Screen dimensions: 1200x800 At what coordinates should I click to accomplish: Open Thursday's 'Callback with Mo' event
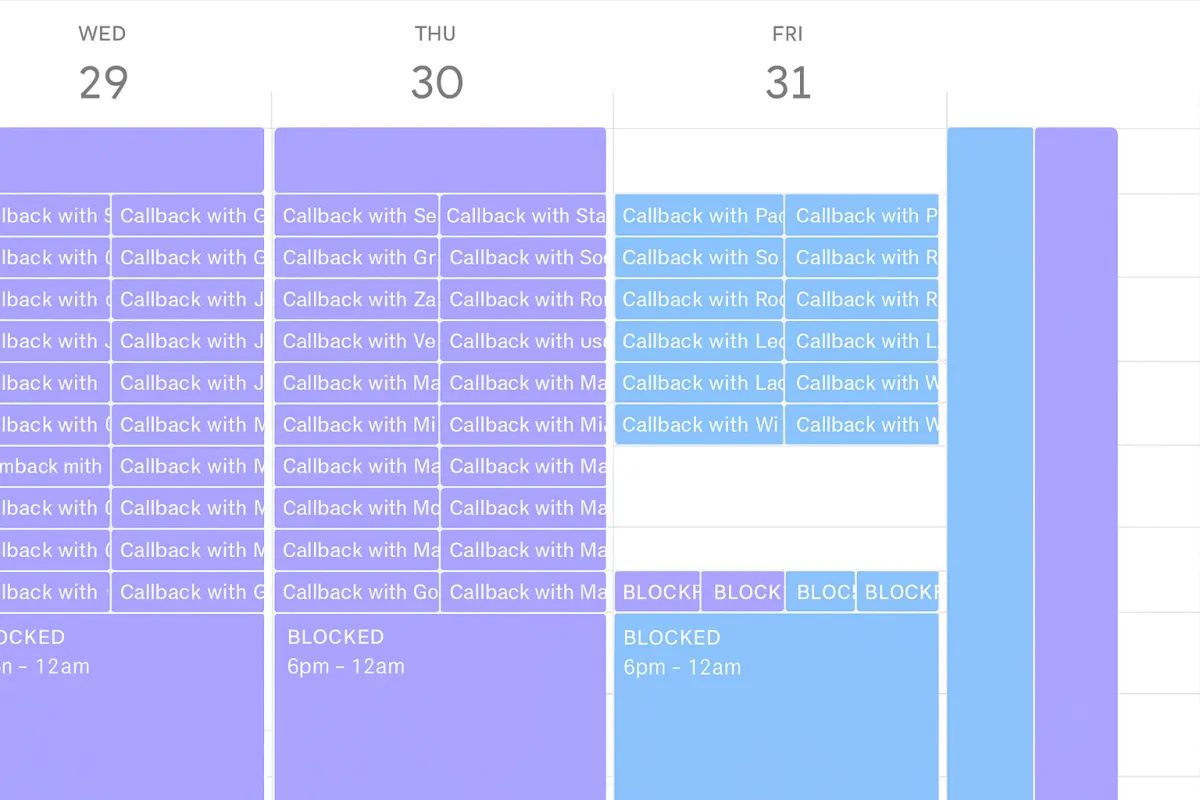pos(356,508)
